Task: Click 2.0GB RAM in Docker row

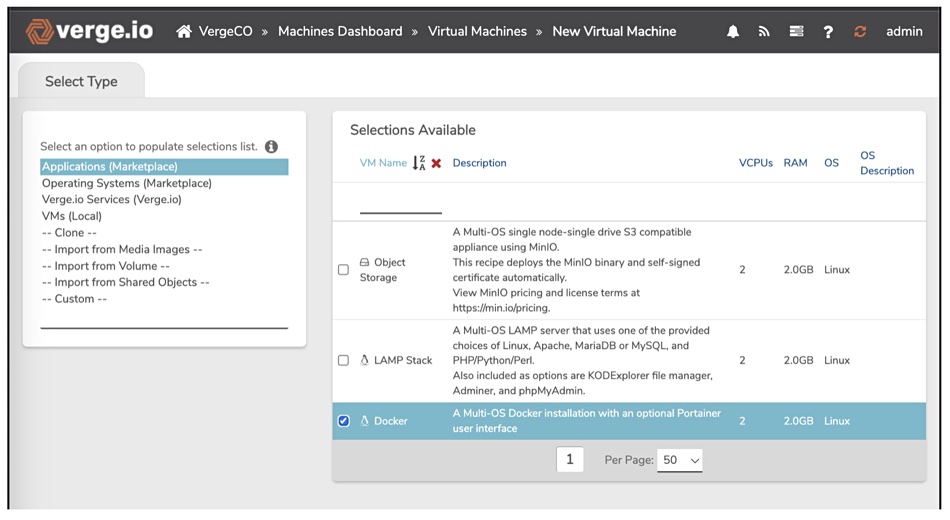Action: pyautogui.click(x=799, y=421)
